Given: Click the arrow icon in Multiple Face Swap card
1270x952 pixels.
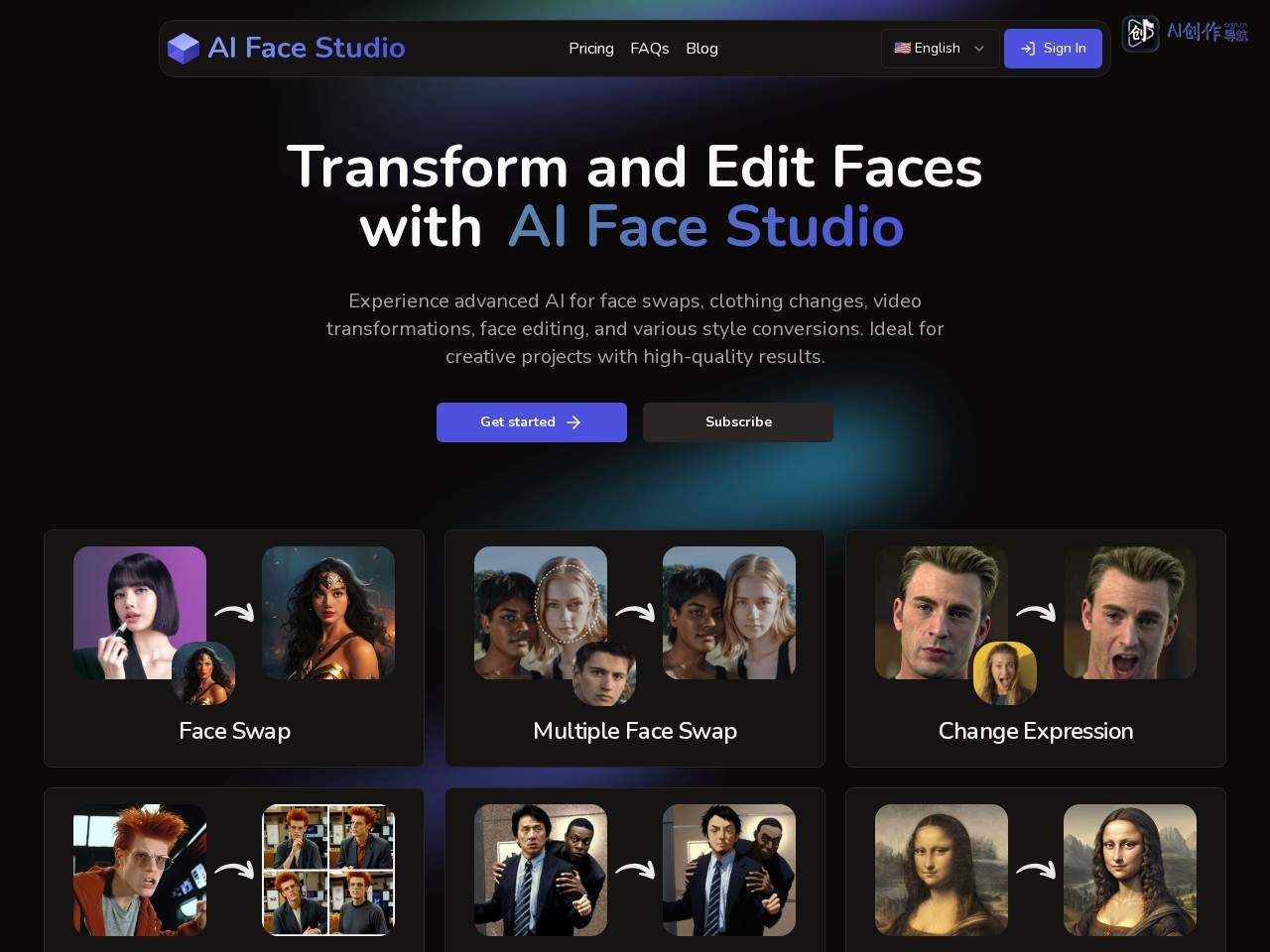Looking at the screenshot, I should click(x=635, y=613).
